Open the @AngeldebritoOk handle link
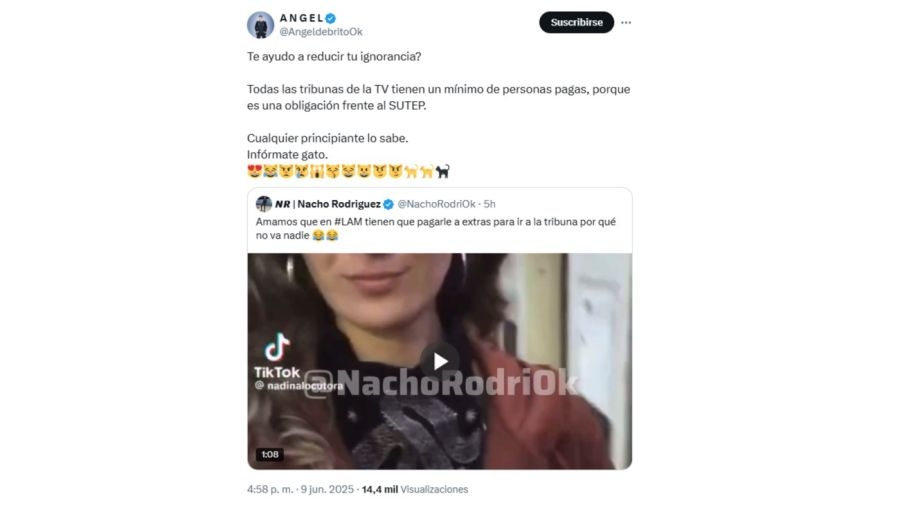Viewport: 900px width, 505px height. [321, 32]
